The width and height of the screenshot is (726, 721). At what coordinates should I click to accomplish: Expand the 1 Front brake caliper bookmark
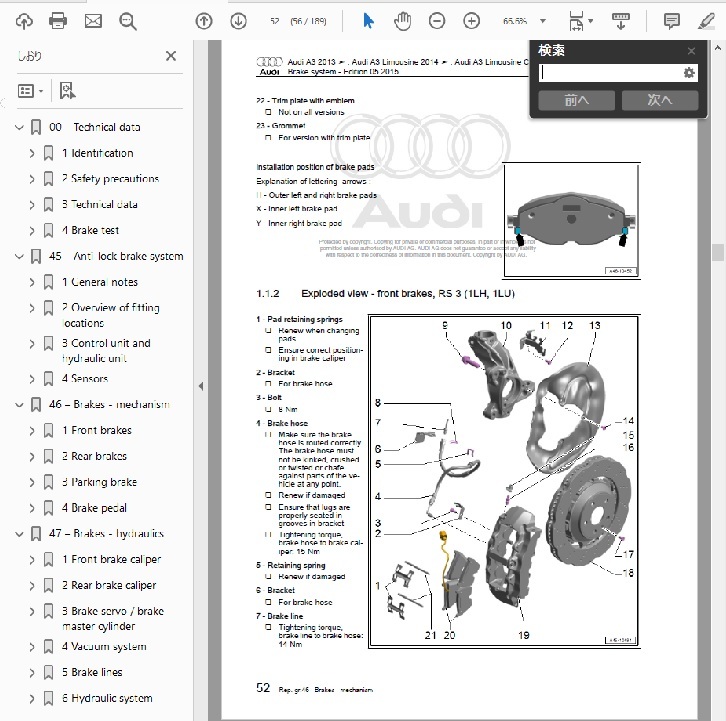point(32,559)
